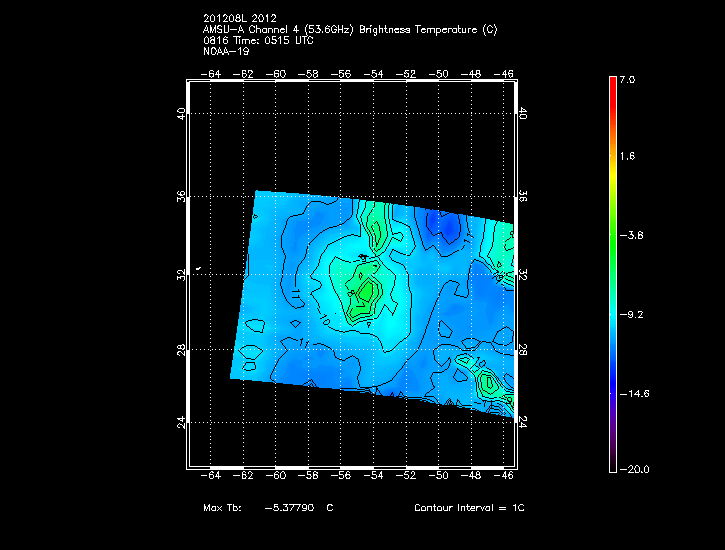Viewport: 725px width, 550px height.
Task: Click the 24 latitude label on the right axis
Action: [523, 422]
